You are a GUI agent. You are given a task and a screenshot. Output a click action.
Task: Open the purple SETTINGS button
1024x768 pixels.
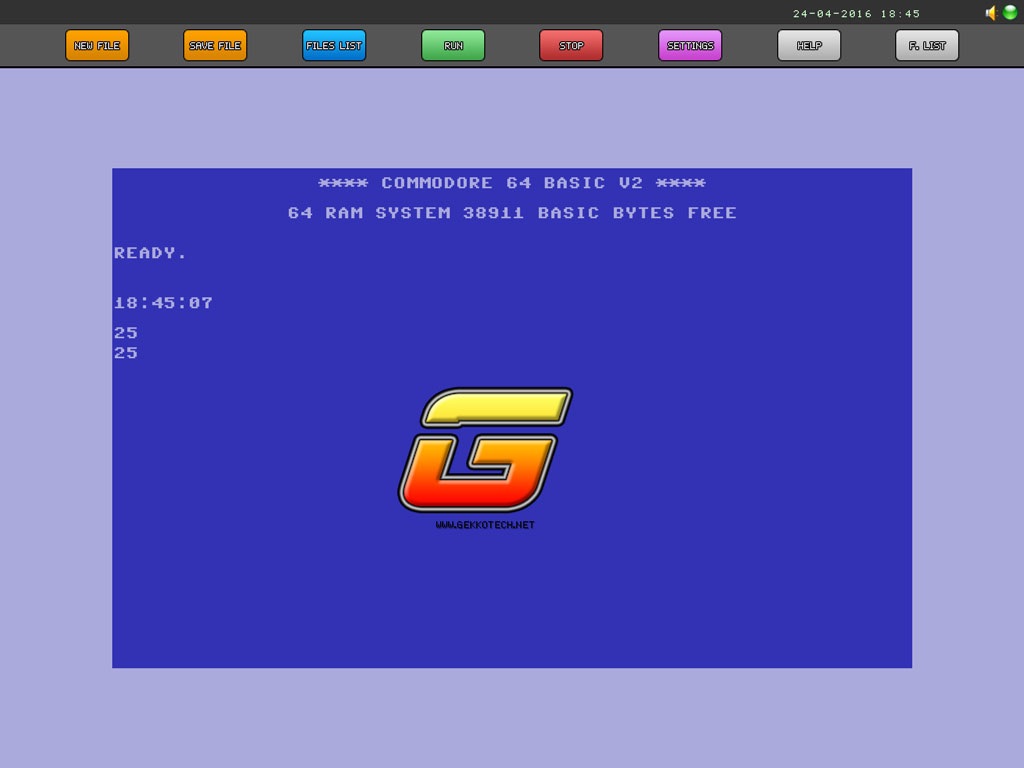coord(690,45)
